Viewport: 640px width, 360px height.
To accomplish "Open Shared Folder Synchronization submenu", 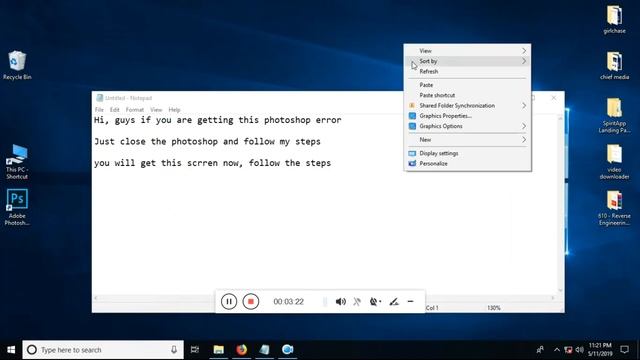I will click(x=467, y=105).
